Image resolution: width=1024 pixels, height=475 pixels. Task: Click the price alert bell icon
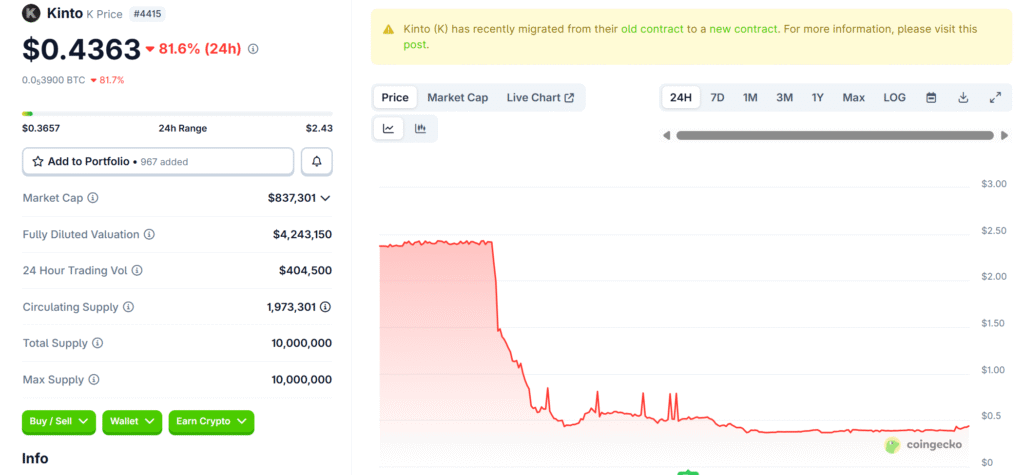tap(317, 161)
